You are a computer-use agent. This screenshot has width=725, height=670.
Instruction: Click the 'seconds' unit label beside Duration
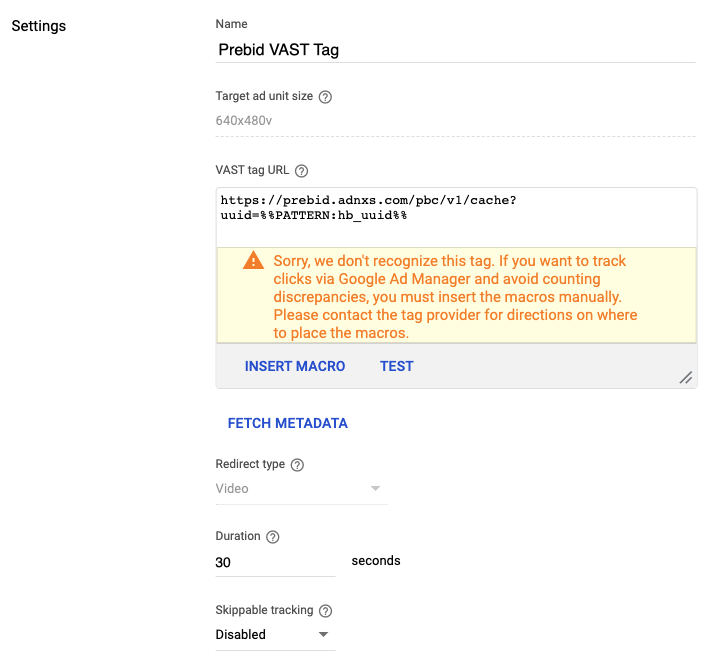pos(376,561)
